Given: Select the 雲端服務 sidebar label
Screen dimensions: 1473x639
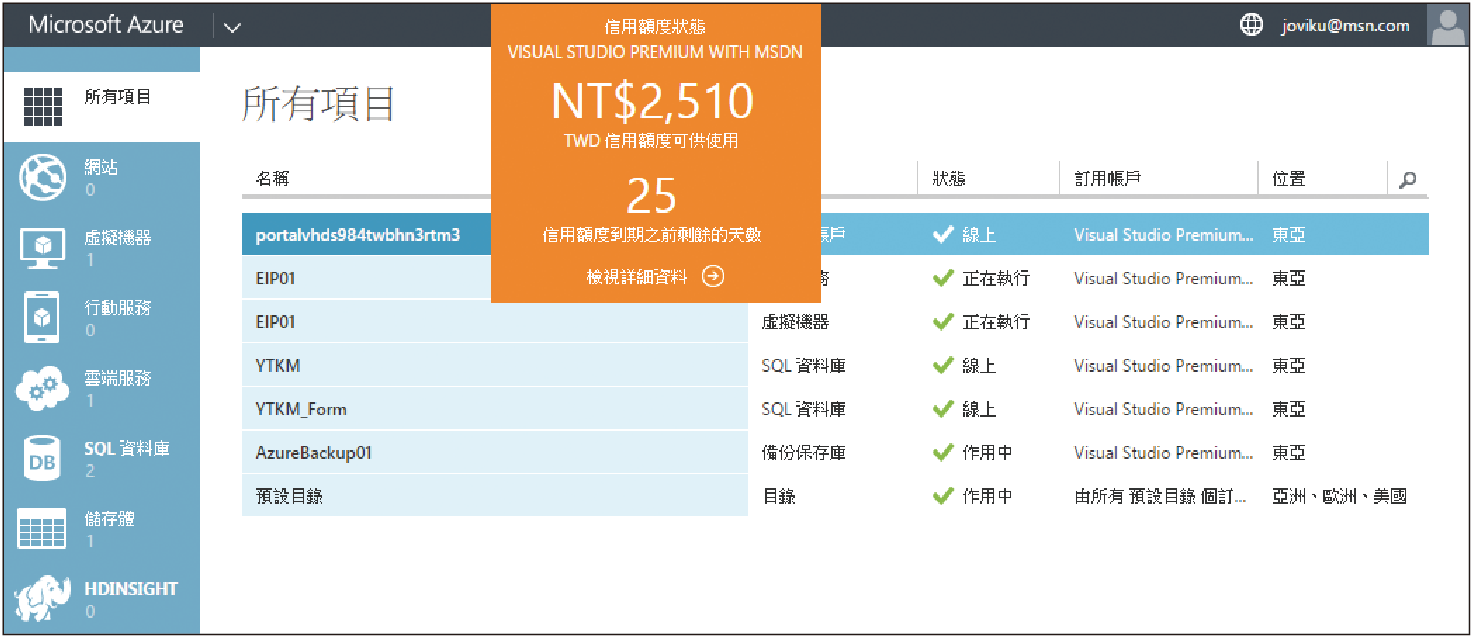Looking at the screenshot, I should tap(118, 379).
